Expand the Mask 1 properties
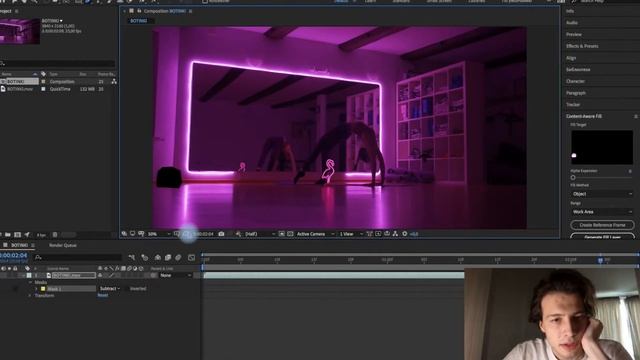 coord(36,289)
